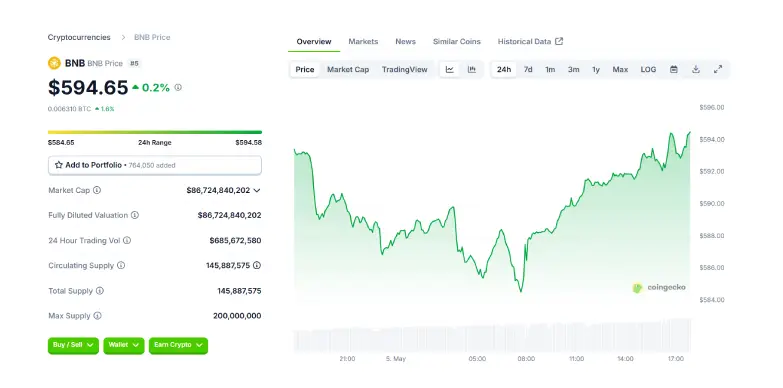Image resolution: width=783 pixels, height=388 pixels.
Task: Click the volume navigator strip below chart
Action: click(492, 335)
